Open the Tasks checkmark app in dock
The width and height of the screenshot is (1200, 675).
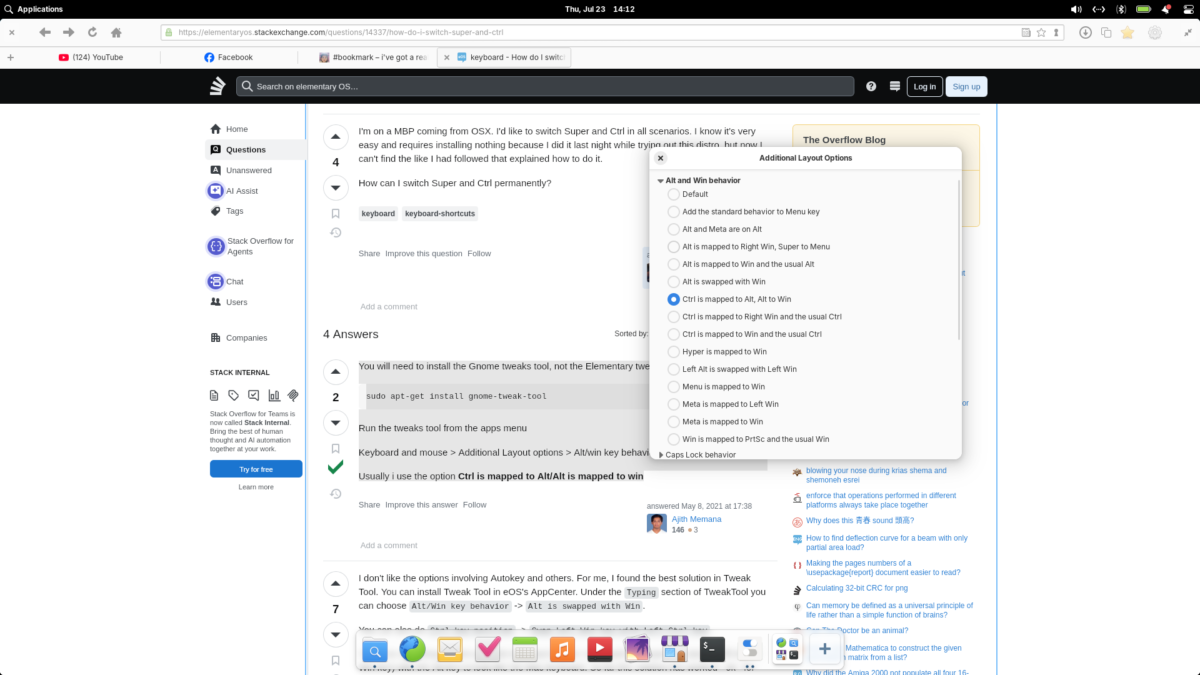coord(487,650)
